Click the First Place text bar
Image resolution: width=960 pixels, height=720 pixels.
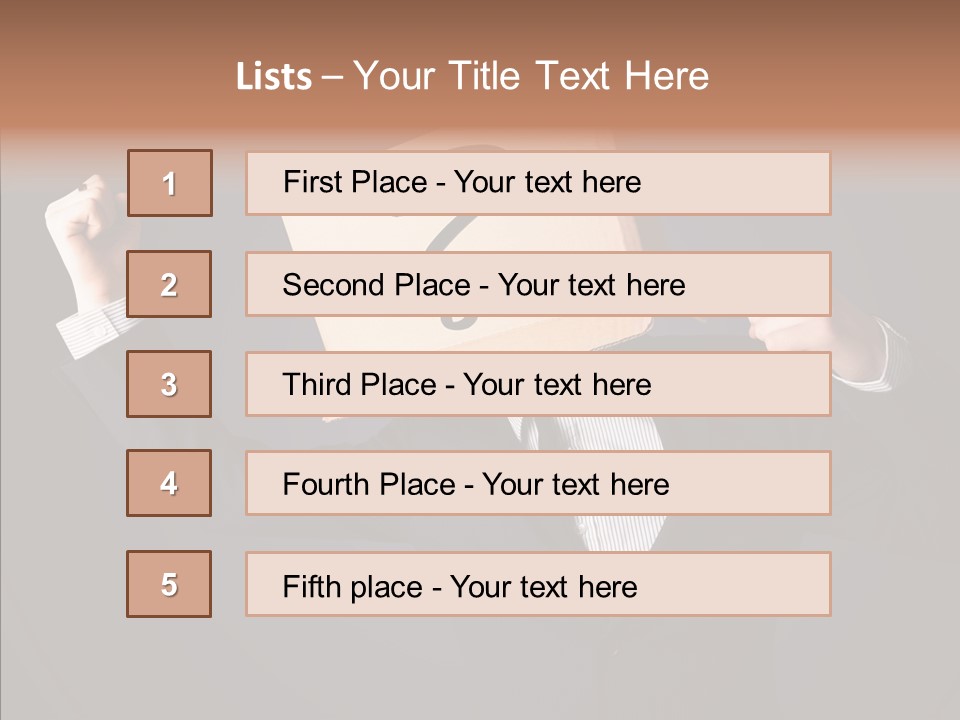tap(538, 183)
